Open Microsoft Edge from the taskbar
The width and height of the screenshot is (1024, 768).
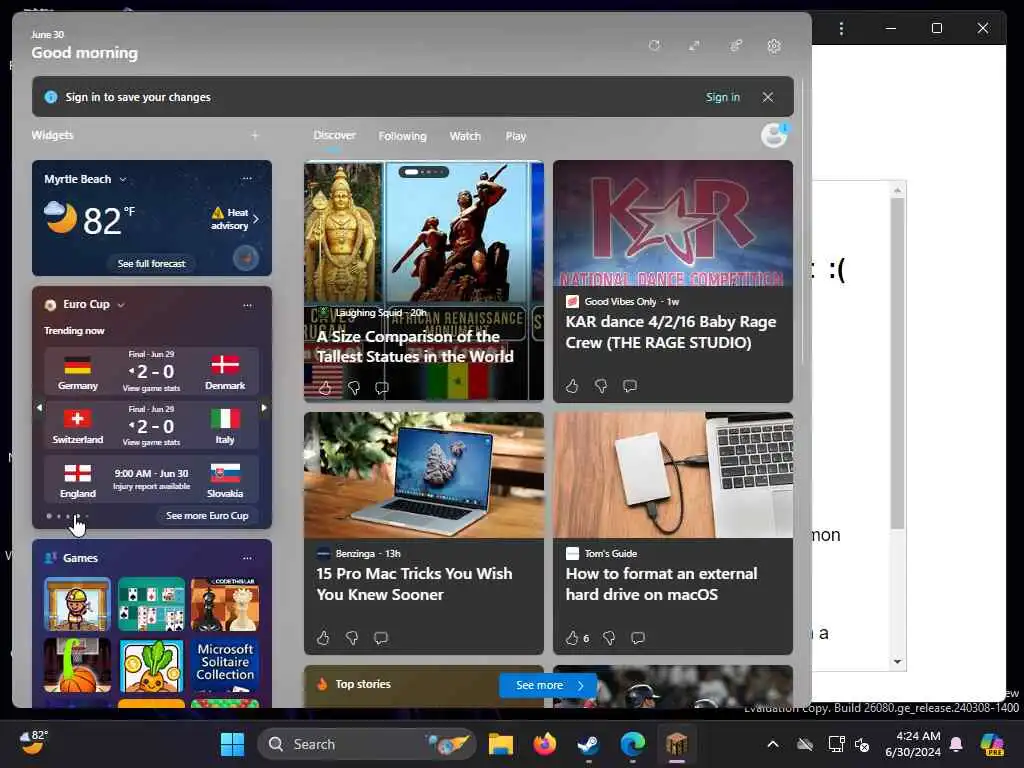click(632, 744)
